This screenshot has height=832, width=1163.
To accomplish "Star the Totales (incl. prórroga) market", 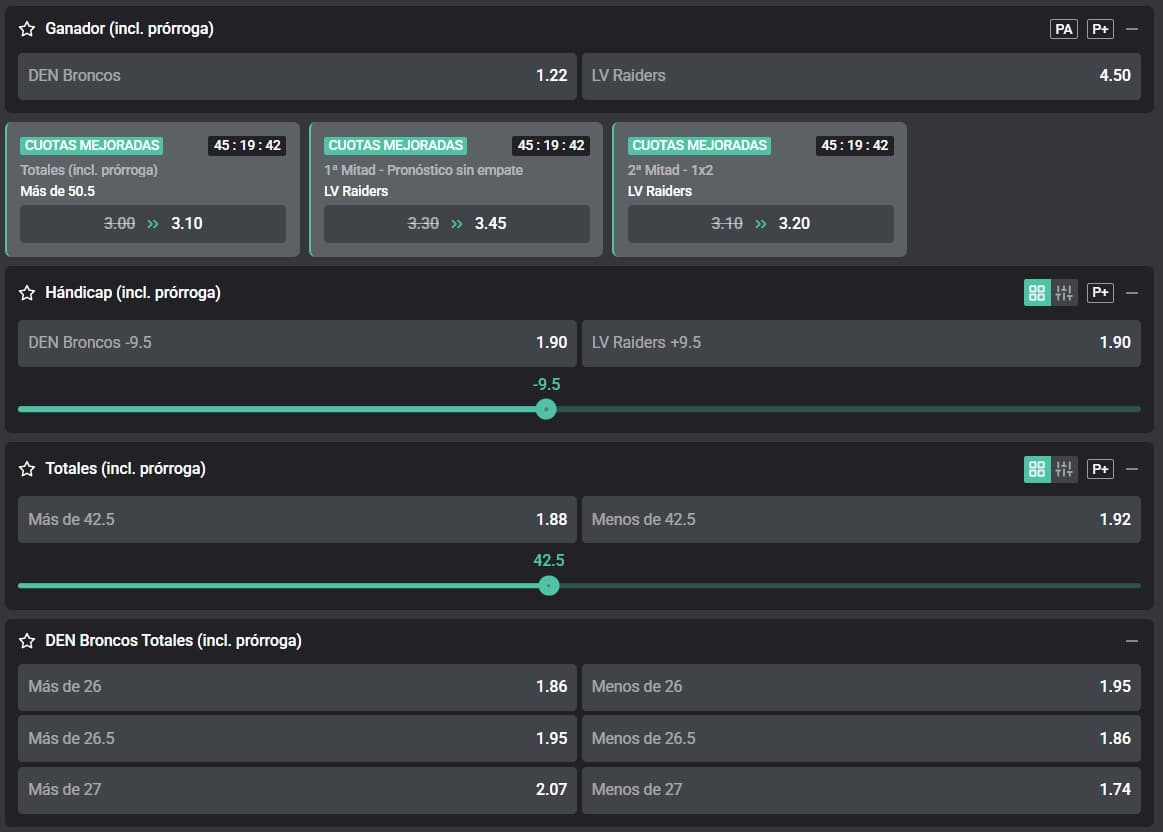I will [x=27, y=469].
